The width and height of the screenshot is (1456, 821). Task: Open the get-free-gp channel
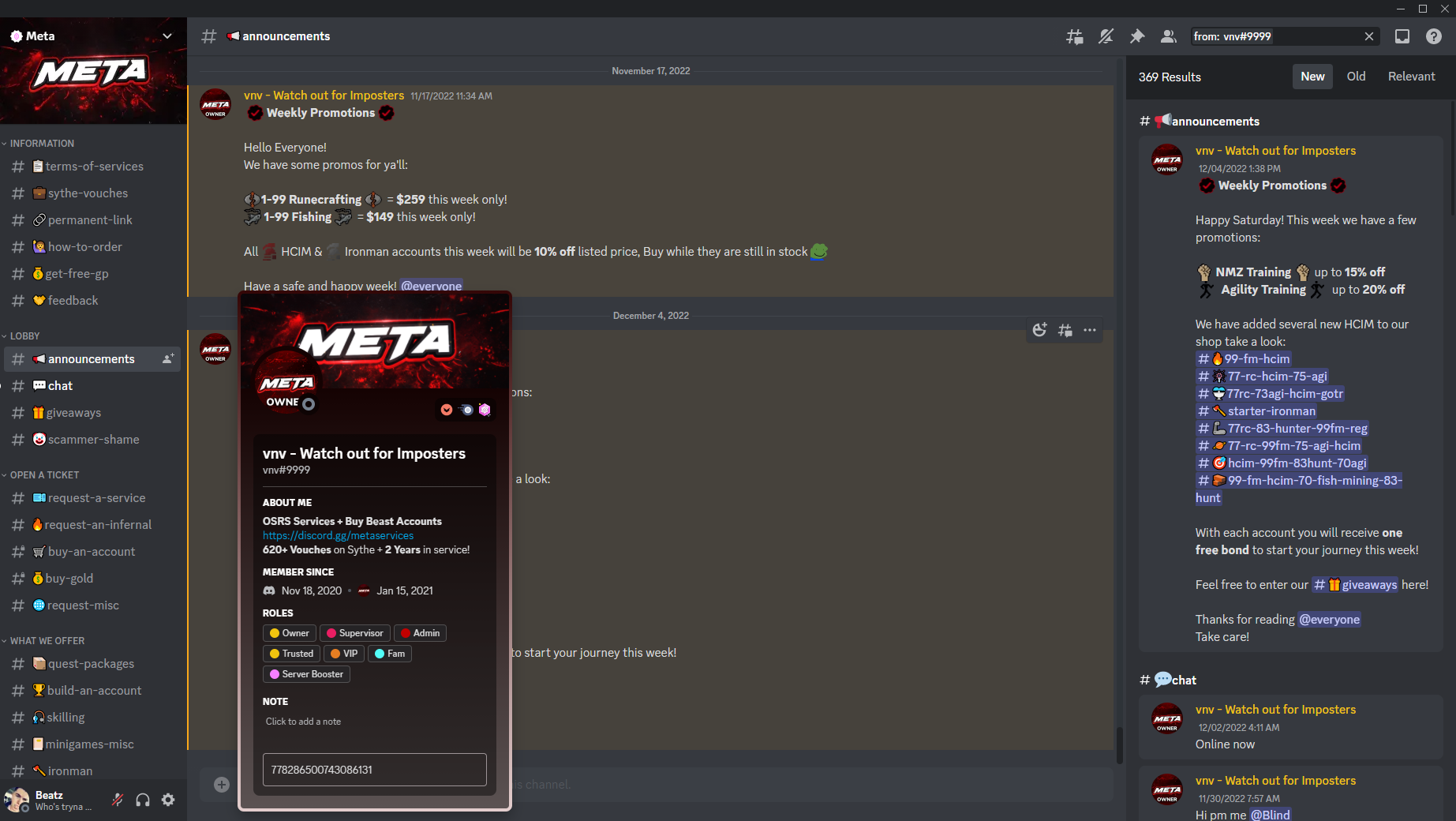(93, 274)
